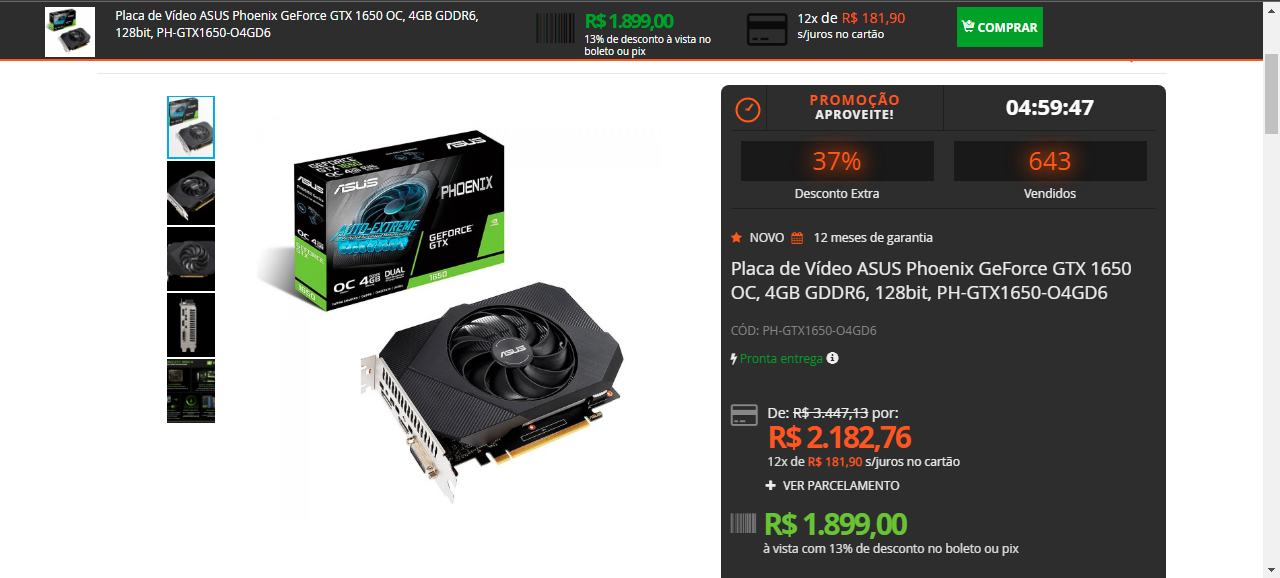Select the third thumbnail showing the card side
The height and width of the screenshot is (578, 1280).
coord(191,259)
